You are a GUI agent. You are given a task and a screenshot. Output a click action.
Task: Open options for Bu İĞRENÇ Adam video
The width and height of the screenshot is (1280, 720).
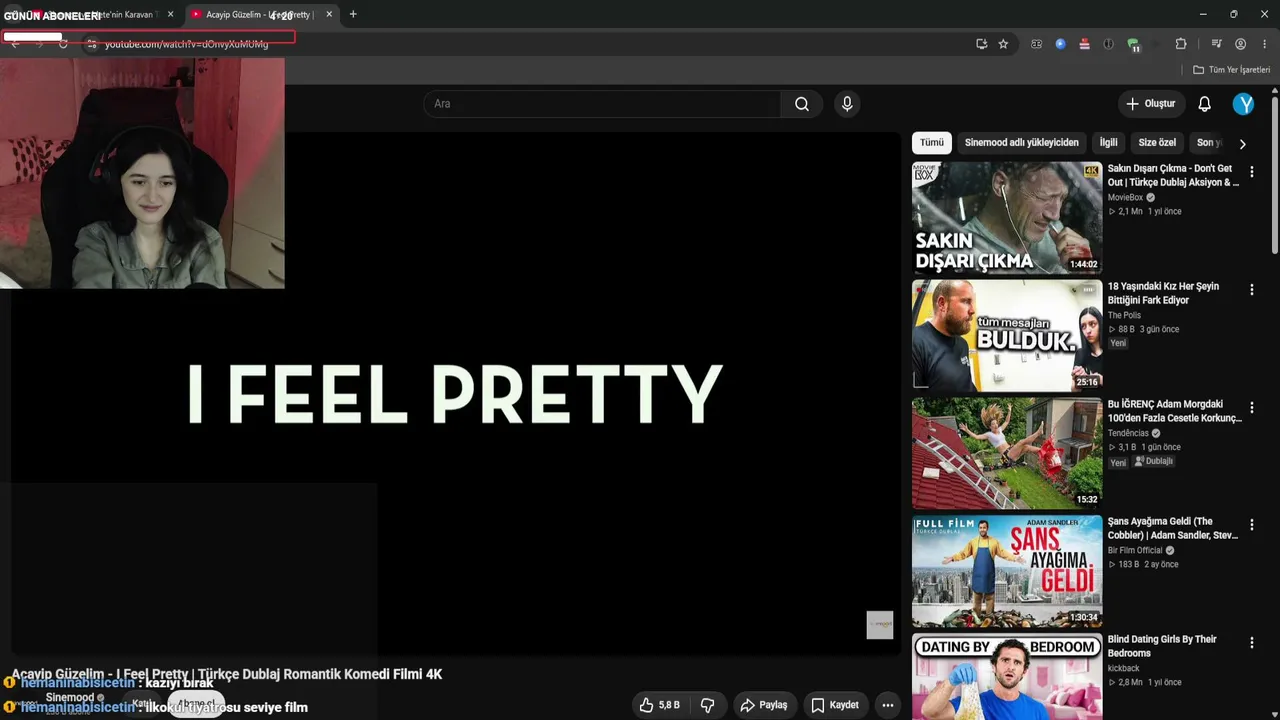pyautogui.click(x=1251, y=408)
